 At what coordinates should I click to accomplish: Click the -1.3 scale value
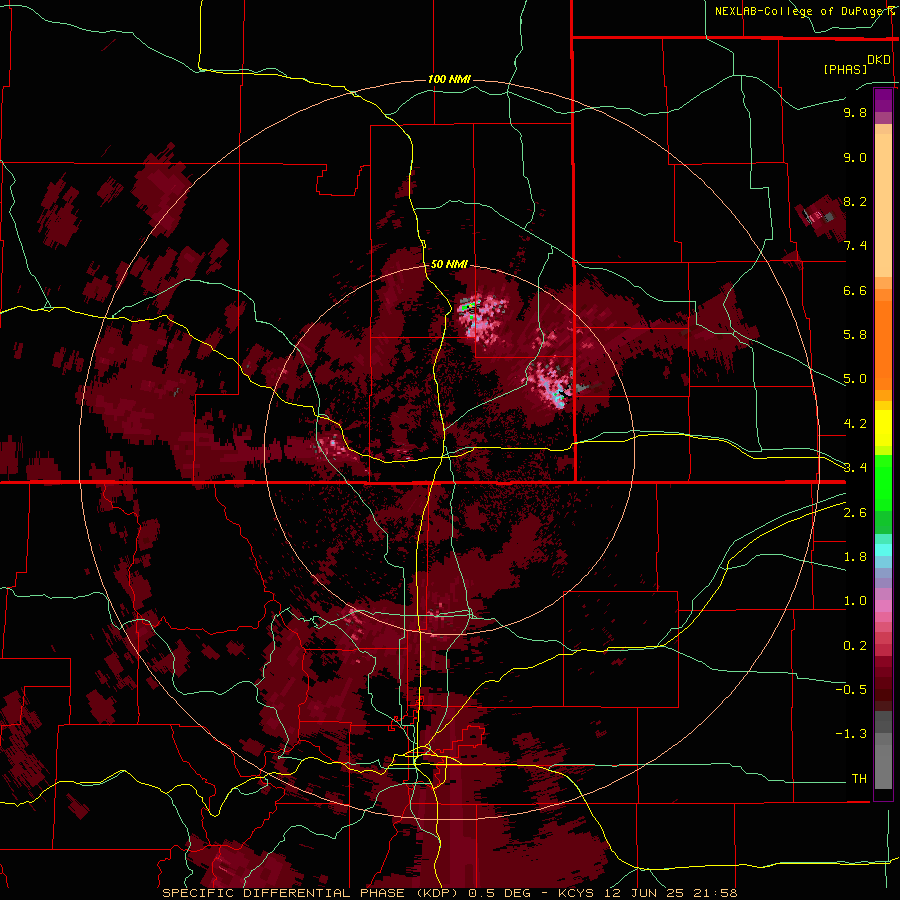click(x=851, y=734)
